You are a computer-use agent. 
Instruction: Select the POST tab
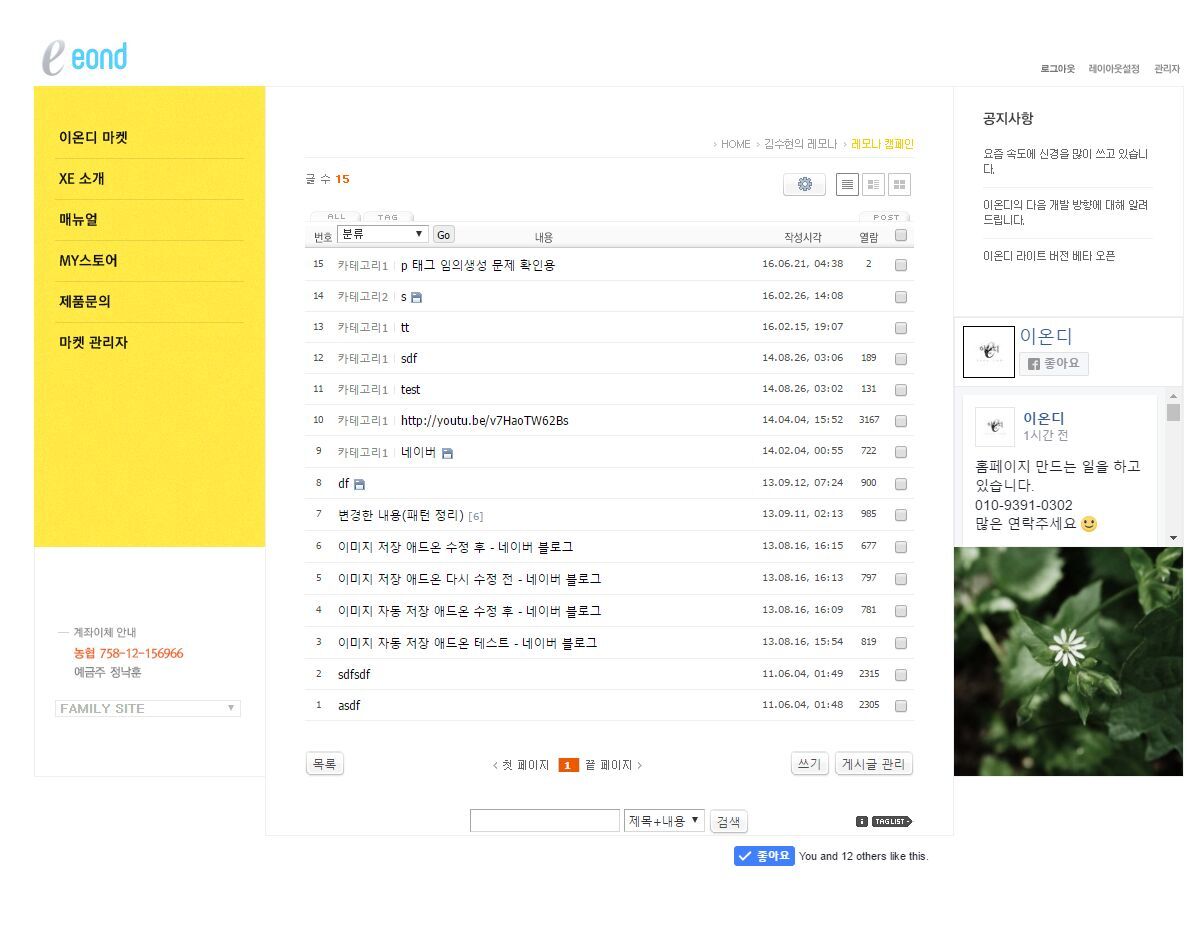(x=886, y=216)
